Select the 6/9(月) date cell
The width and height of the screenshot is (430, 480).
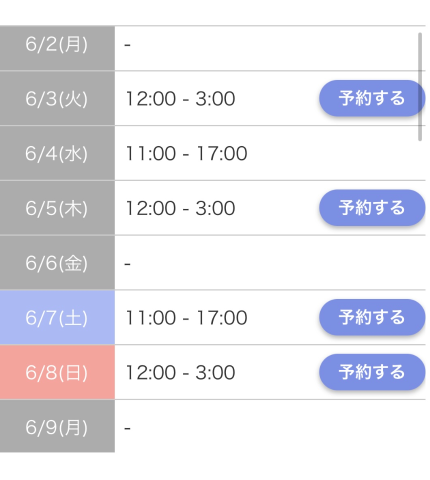tap(57, 426)
